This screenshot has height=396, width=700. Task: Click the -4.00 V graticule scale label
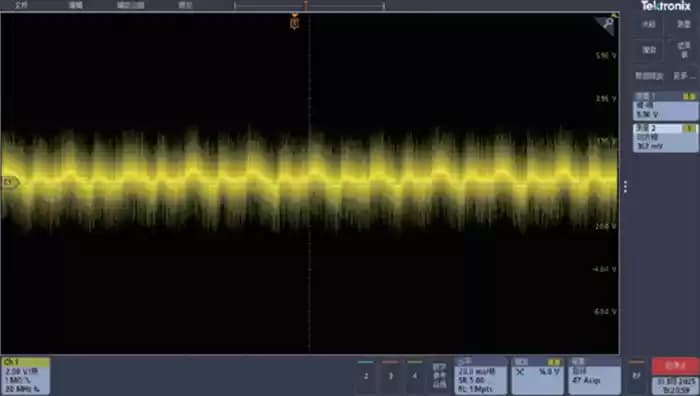604,269
